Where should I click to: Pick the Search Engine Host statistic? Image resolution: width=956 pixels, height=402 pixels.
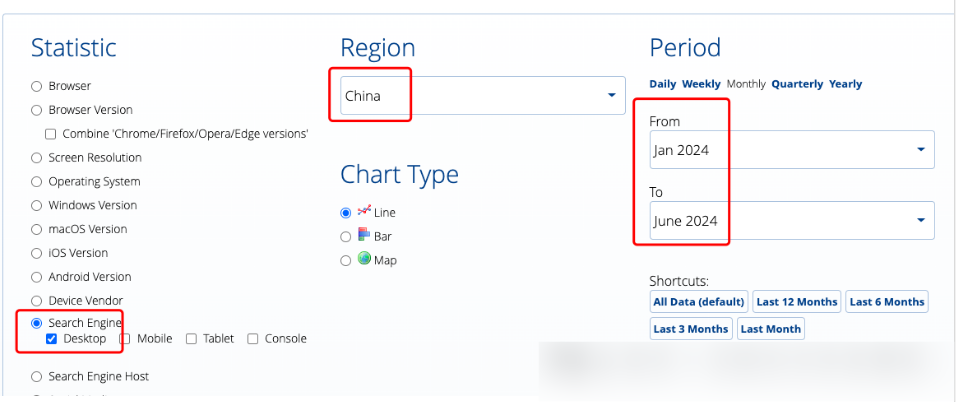pyautogui.click(x=37, y=377)
